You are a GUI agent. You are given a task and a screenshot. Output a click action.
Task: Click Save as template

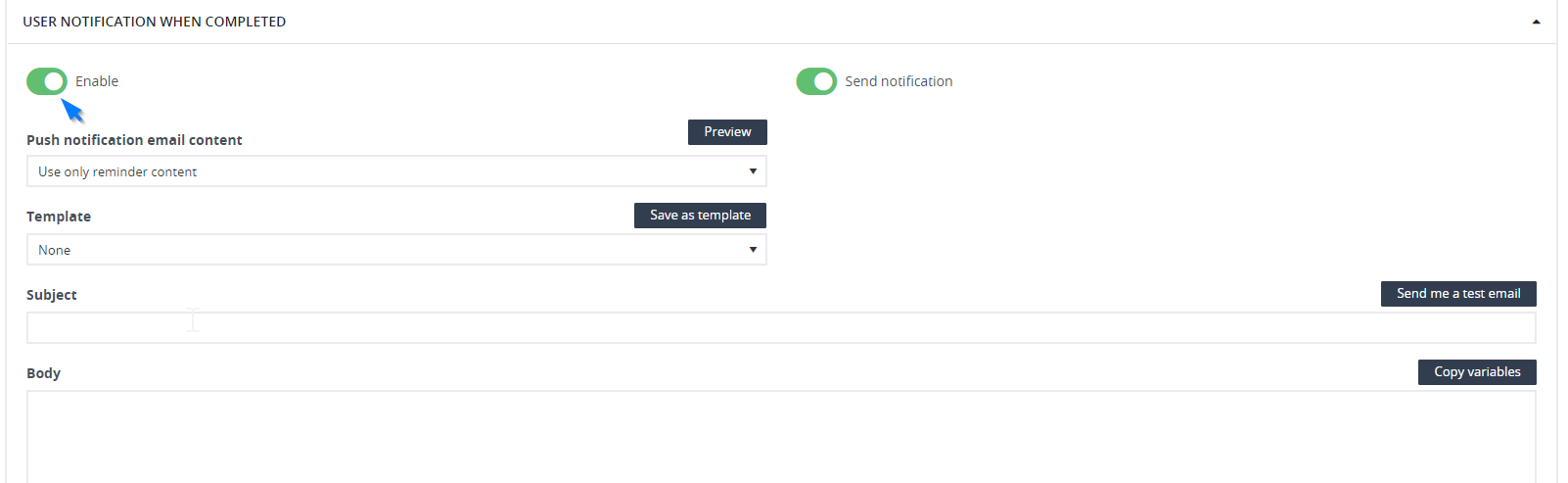(700, 215)
